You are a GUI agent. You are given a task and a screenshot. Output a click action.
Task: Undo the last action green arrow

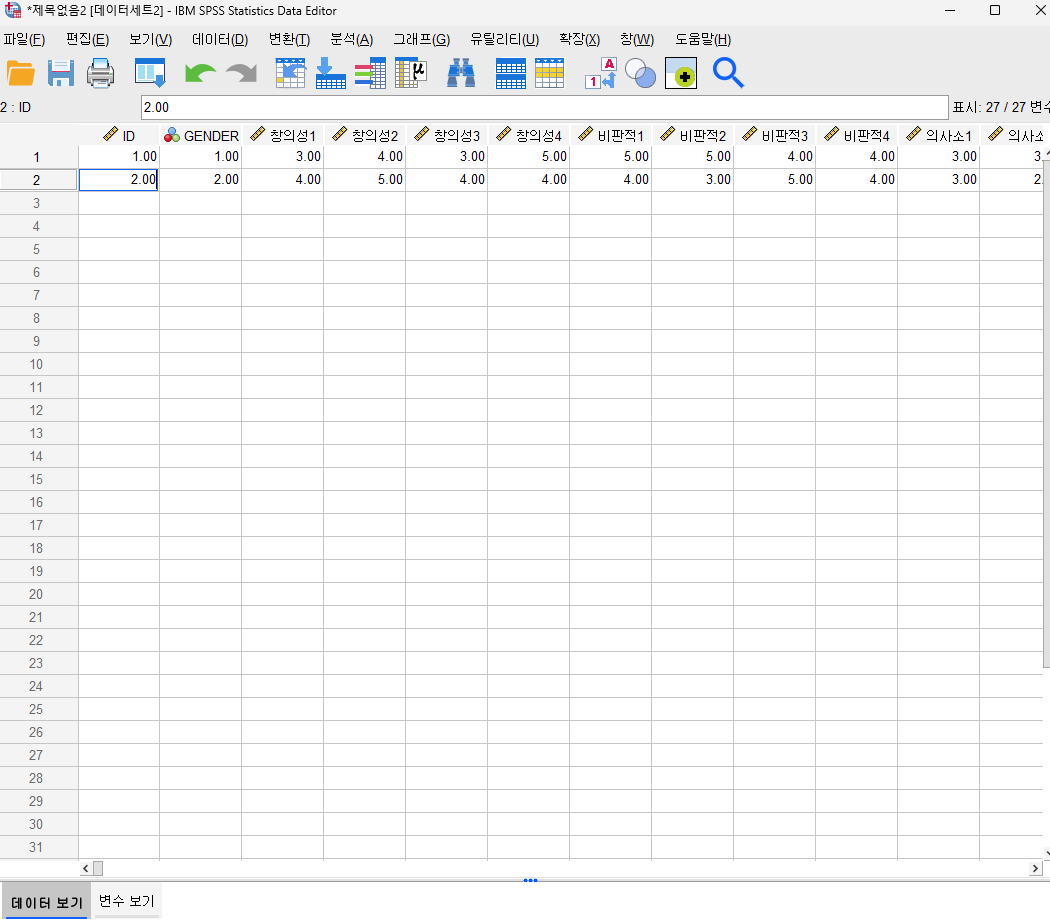200,73
